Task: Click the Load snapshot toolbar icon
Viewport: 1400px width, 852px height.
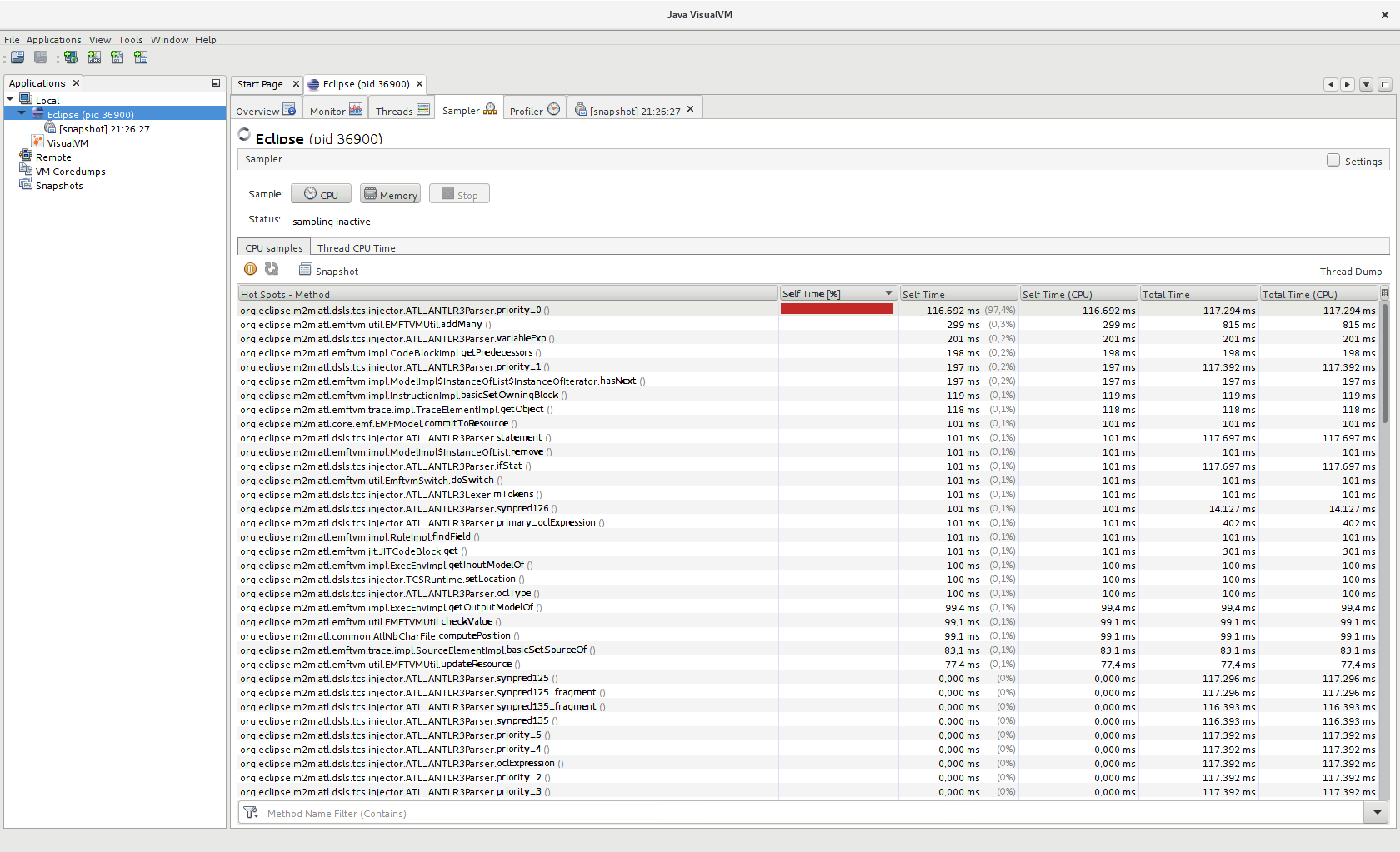Action: coord(17,57)
